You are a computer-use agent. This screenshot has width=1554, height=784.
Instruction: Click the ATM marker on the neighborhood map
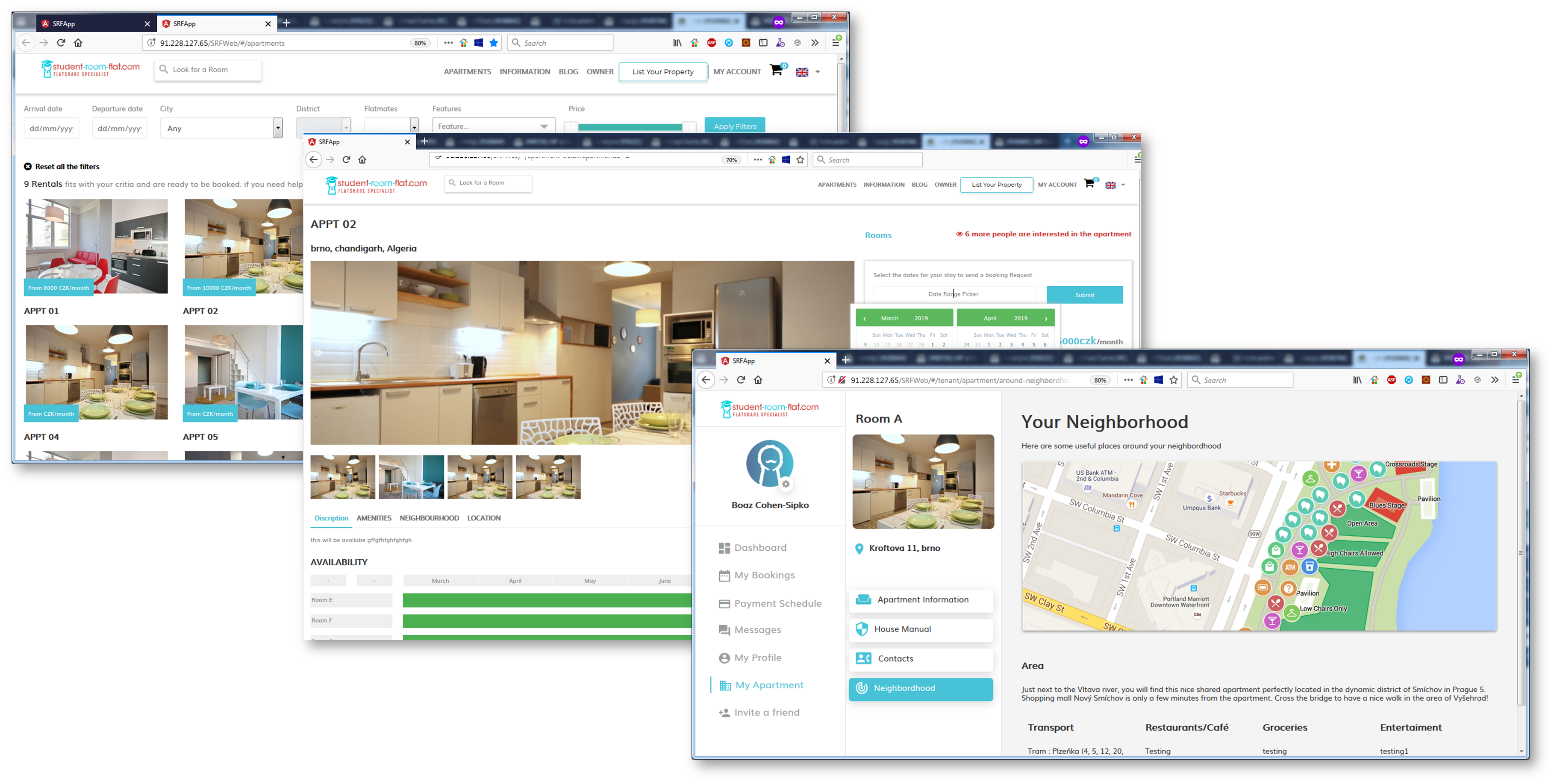[1290, 567]
